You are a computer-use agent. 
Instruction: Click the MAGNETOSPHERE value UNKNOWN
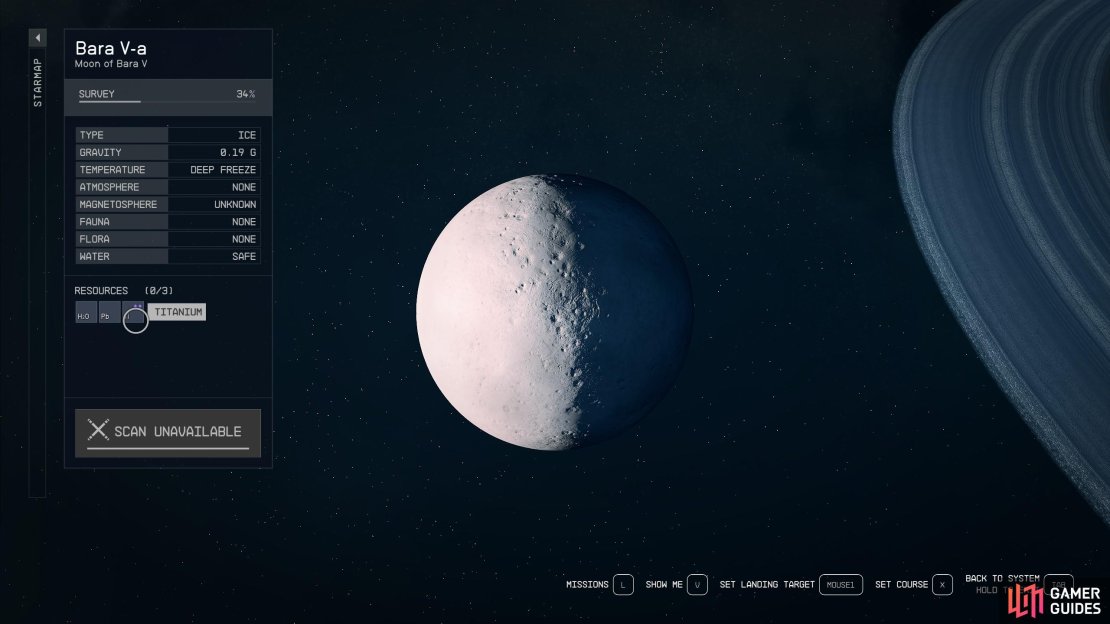pyautogui.click(x=235, y=204)
